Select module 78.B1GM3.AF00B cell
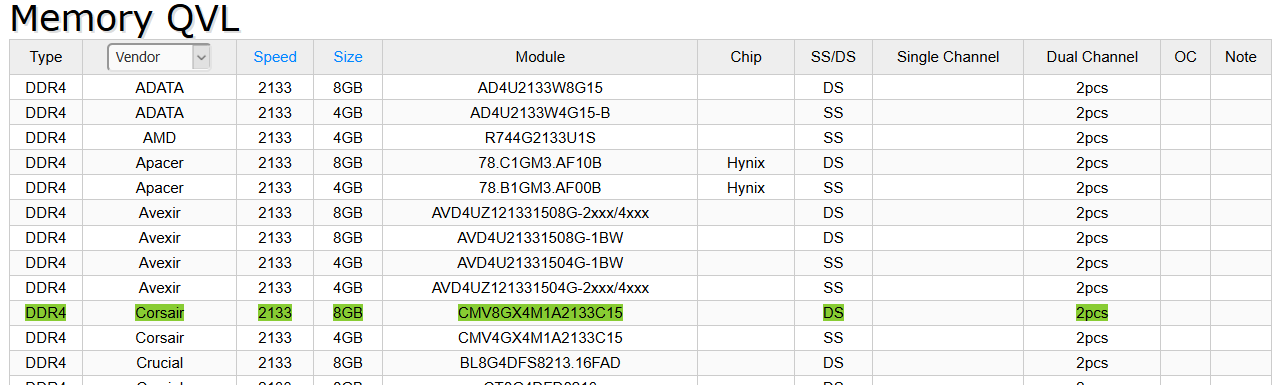The image size is (1281, 385). [540, 188]
